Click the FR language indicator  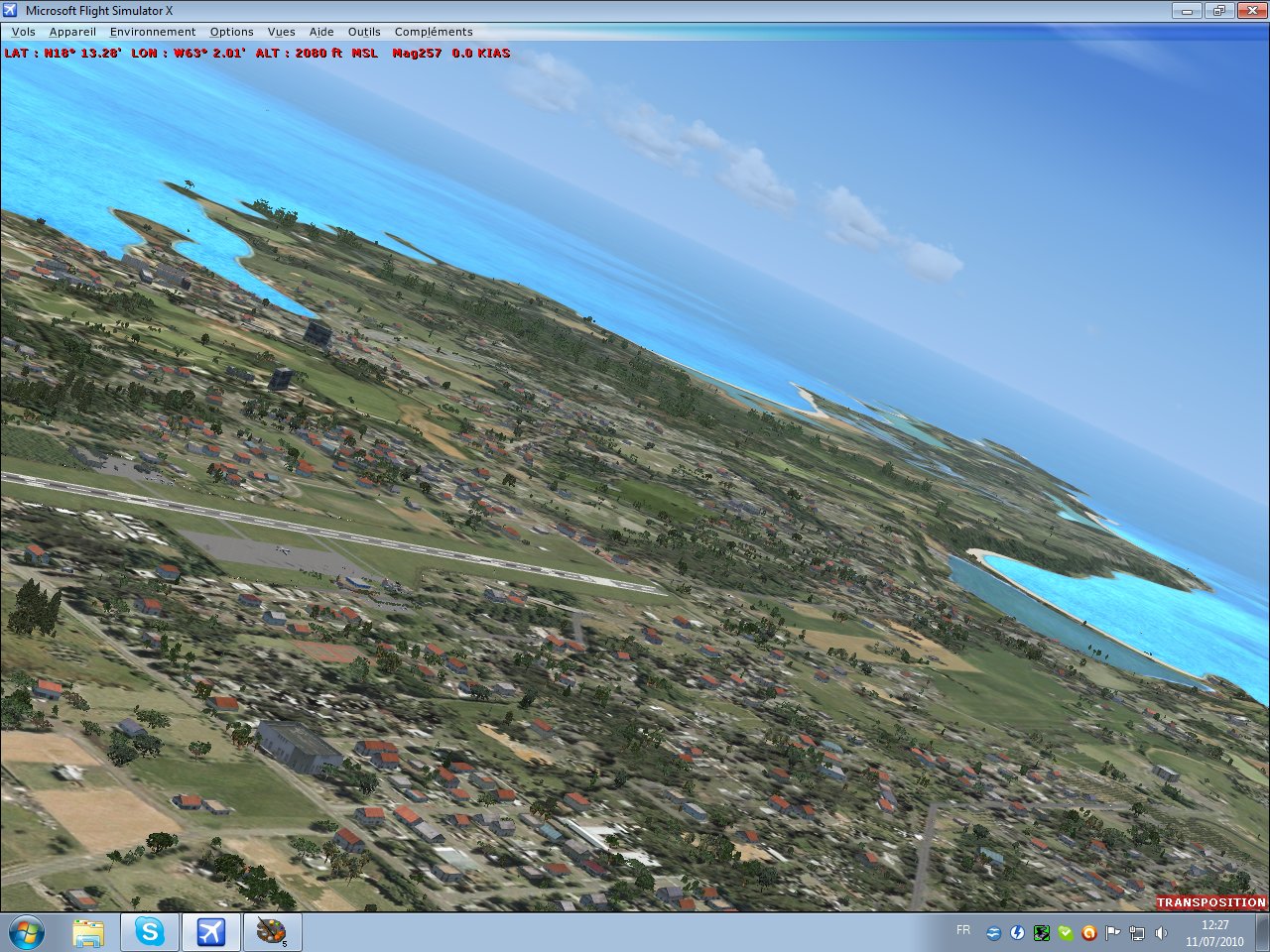[x=963, y=930]
